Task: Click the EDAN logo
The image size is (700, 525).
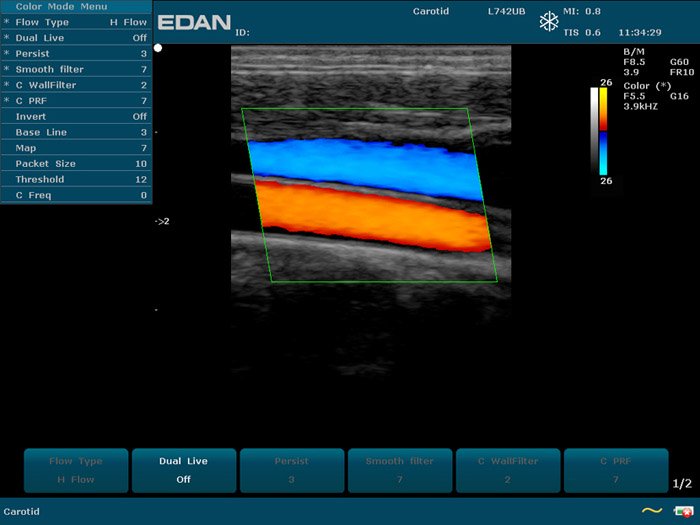Action: point(194,22)
